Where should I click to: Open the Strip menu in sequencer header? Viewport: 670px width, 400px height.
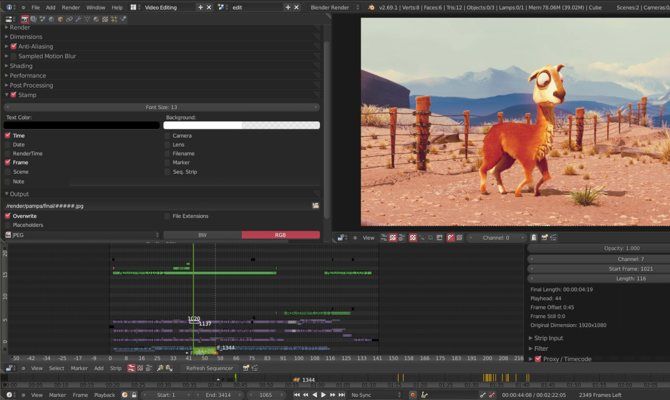115,368
